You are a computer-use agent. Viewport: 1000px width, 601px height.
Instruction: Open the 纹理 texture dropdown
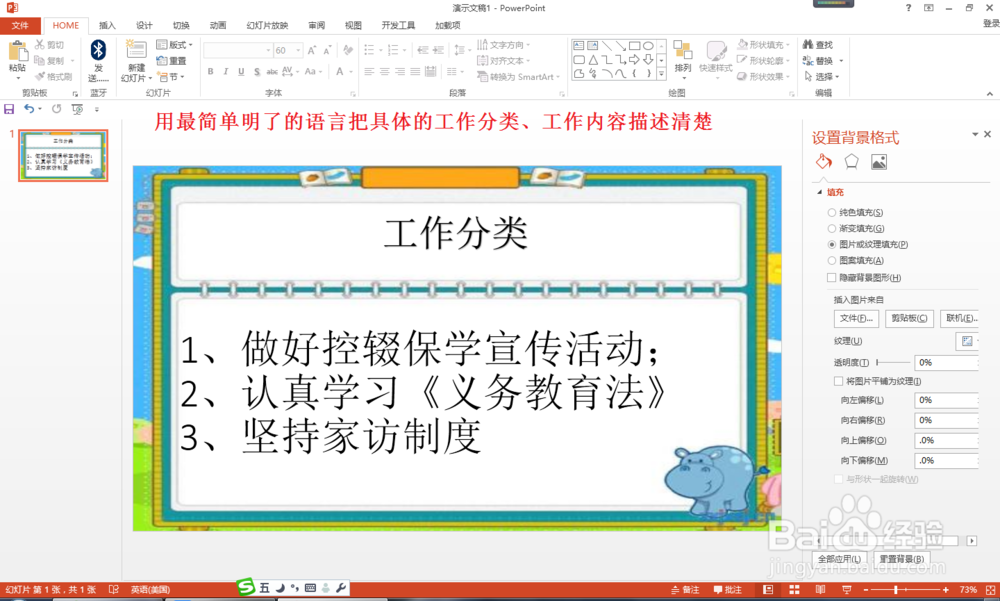click(x=969, y=342)
